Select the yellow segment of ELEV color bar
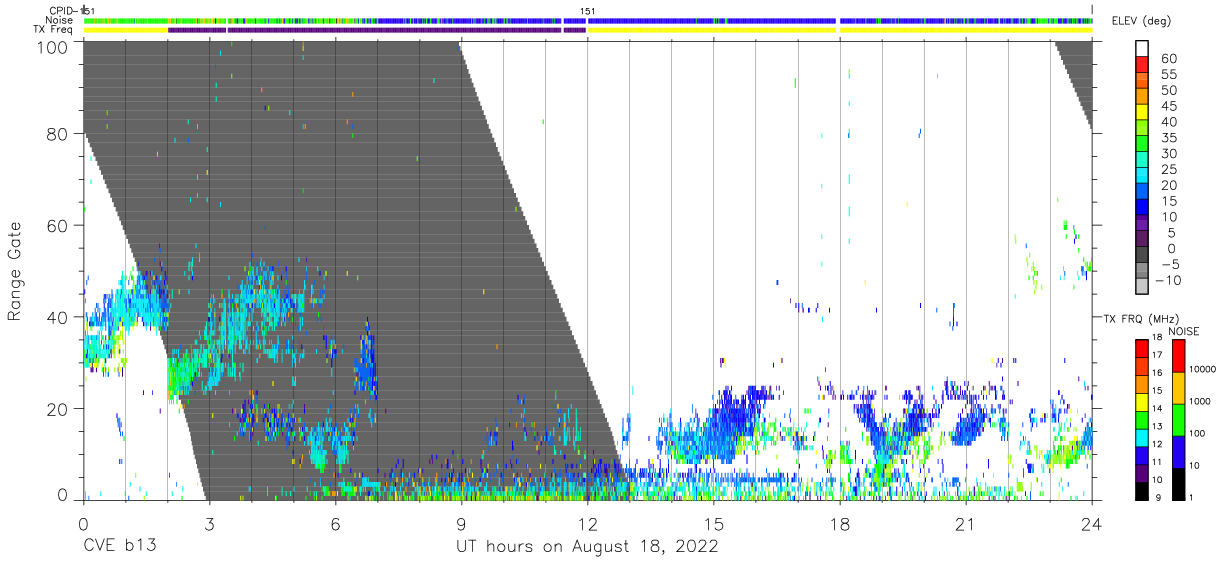Viewport: 1228px width, 567px height. coord(1142,112)
